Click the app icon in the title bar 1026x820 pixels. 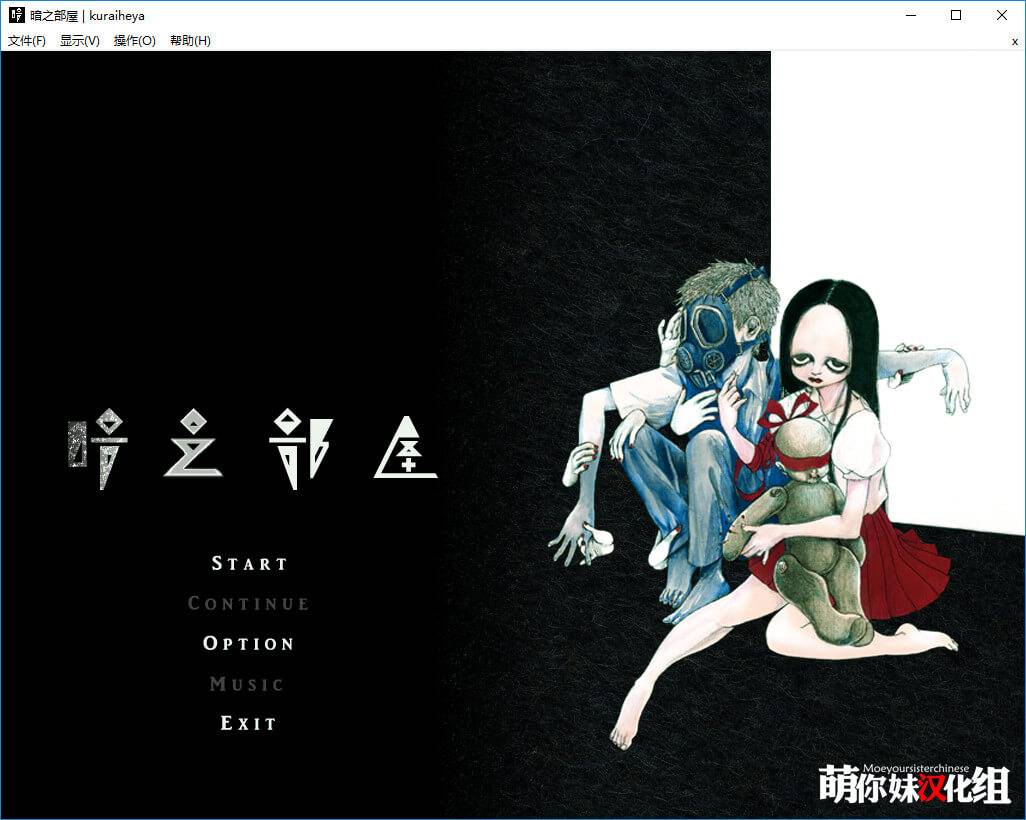17,16
